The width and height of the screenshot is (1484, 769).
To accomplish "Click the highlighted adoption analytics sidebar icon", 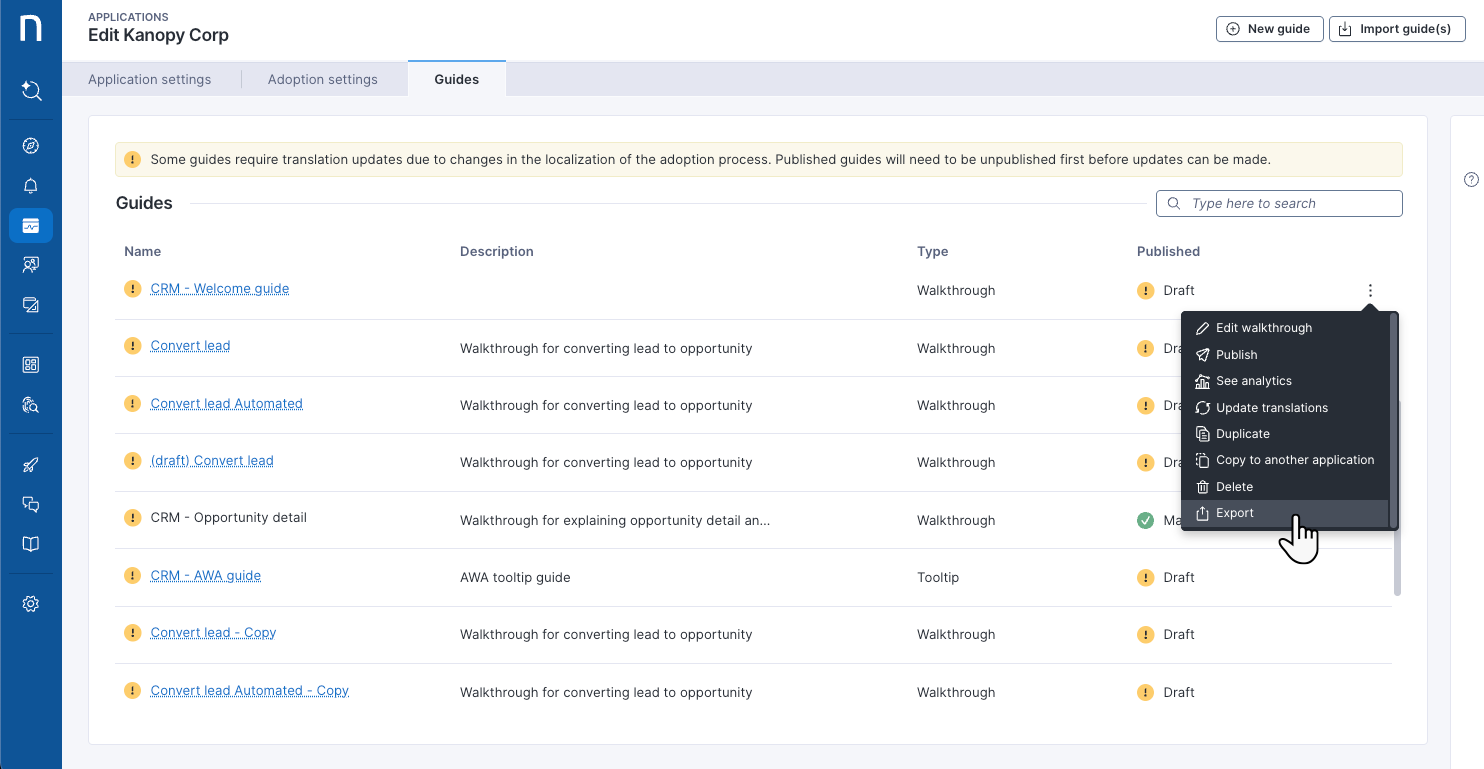I will (30, 225).
